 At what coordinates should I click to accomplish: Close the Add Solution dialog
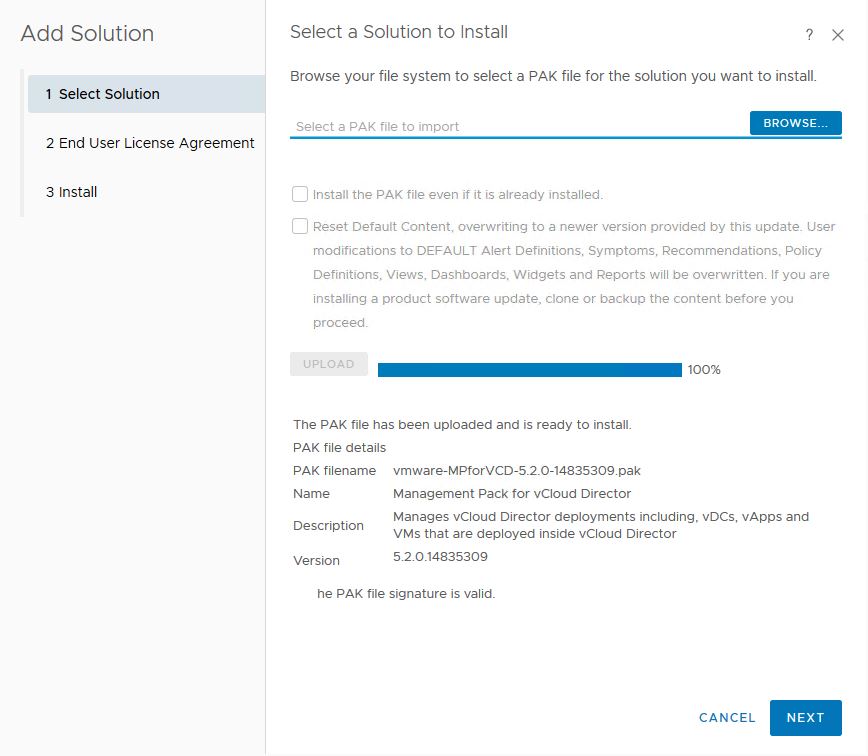pyautogui.click(x=838, y=35)
